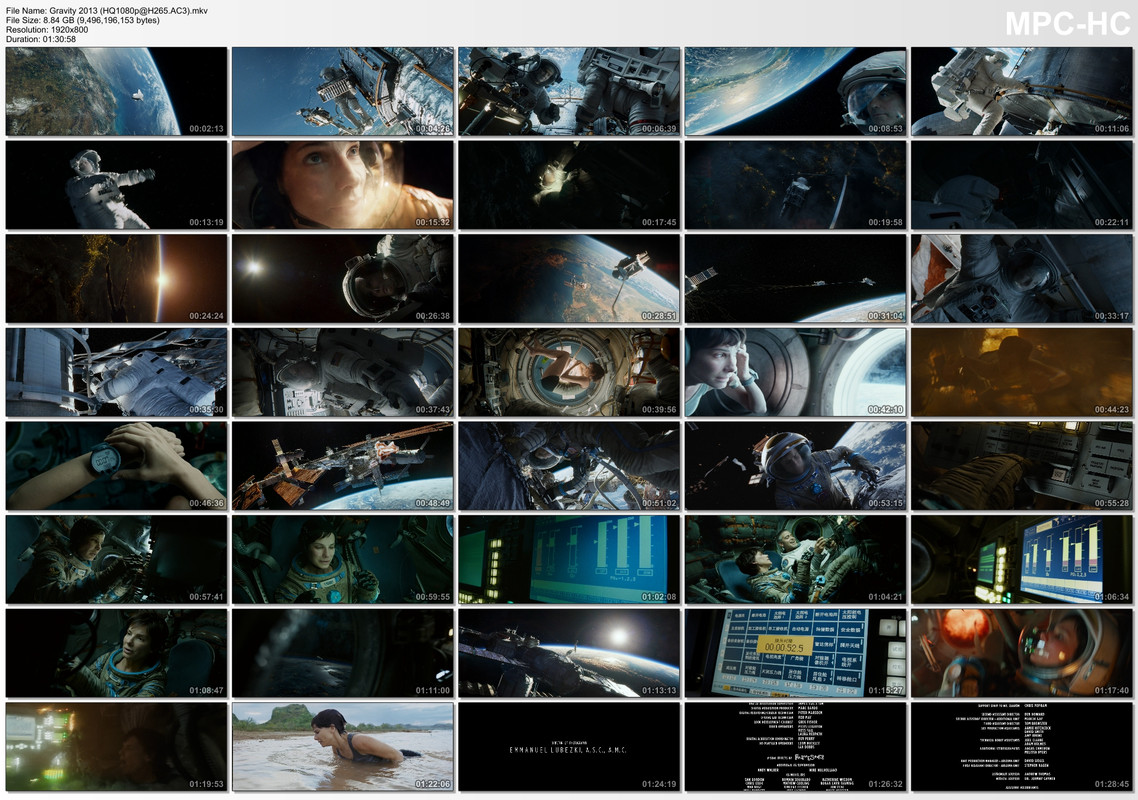Choose the two-person frame at 01:04:21
This screenshot has height=800, width=1138.
[795, 560]
